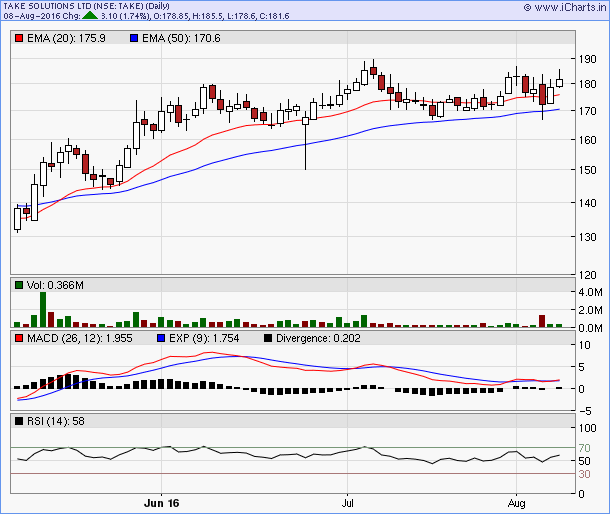Click the 130 price axis label
Viewport: 610px width, 514px height.
click(x=587, y=237)
